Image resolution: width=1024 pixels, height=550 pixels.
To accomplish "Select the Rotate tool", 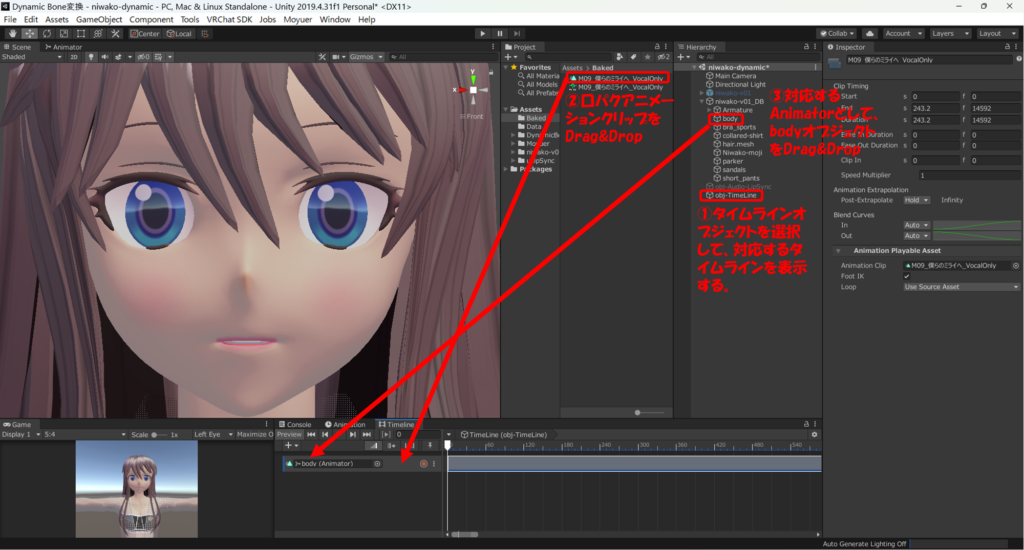I will pyautogui.click(x=46, y=33).
